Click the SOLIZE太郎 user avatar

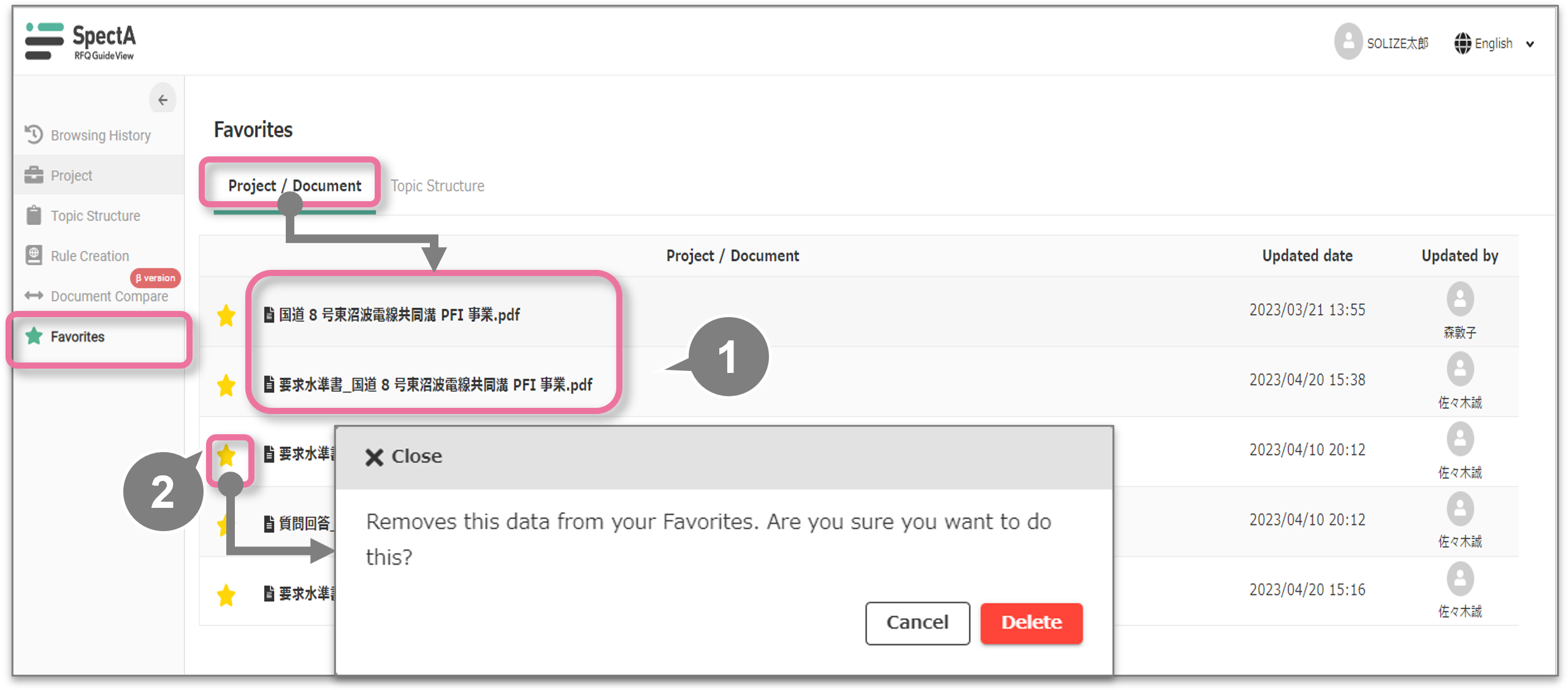1348,42
